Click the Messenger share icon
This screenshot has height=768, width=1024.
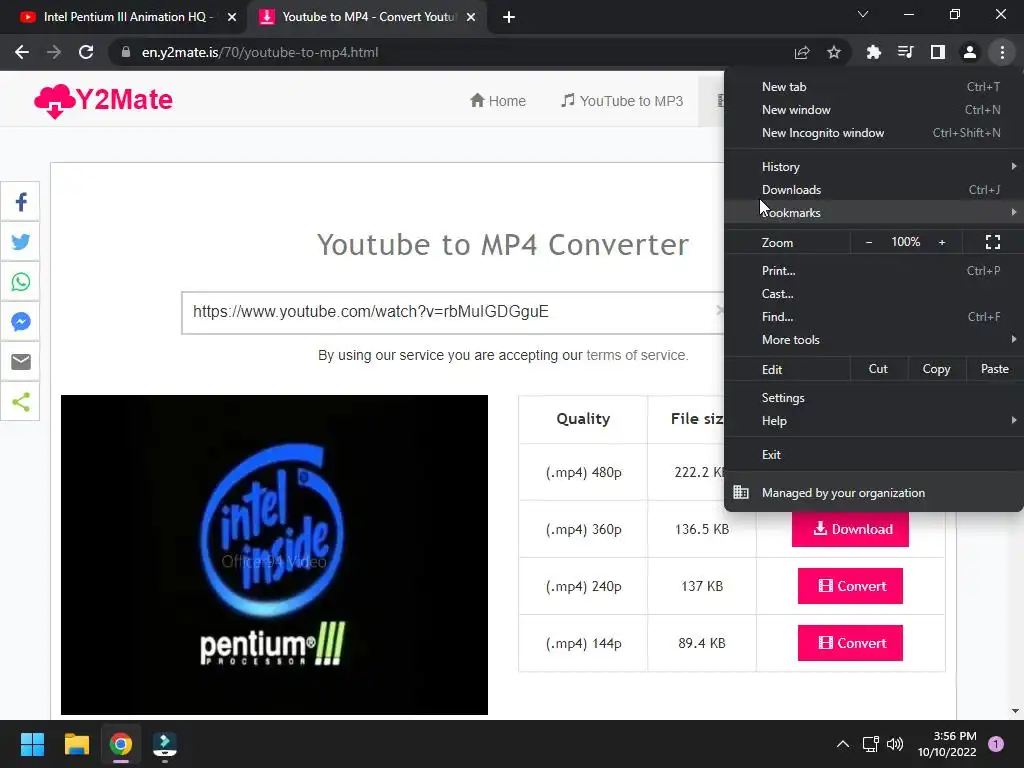pos(20,321)
